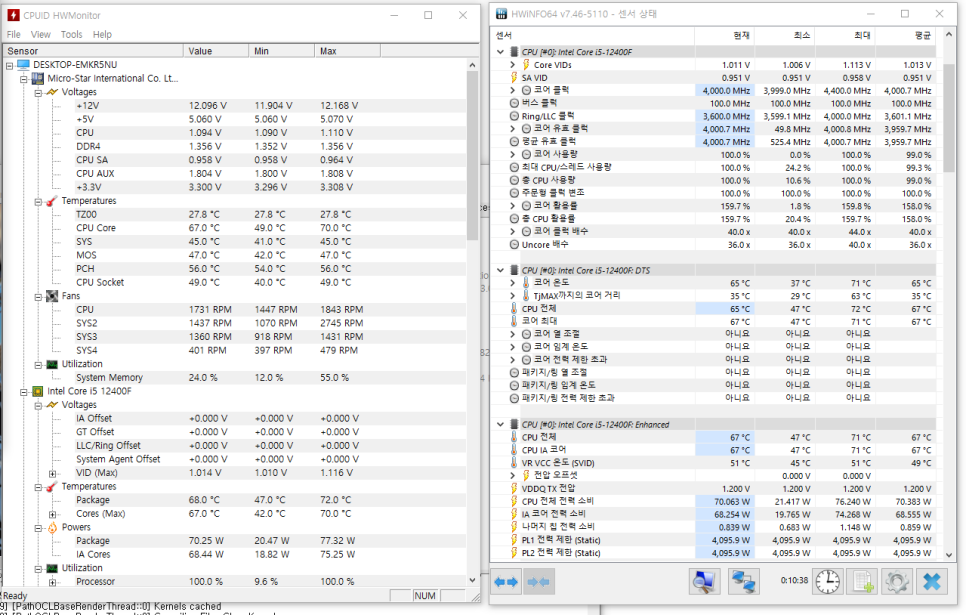
Task: Click the flame icon of the Powers node
Action: pyautogui.click(x=52, y=527)
